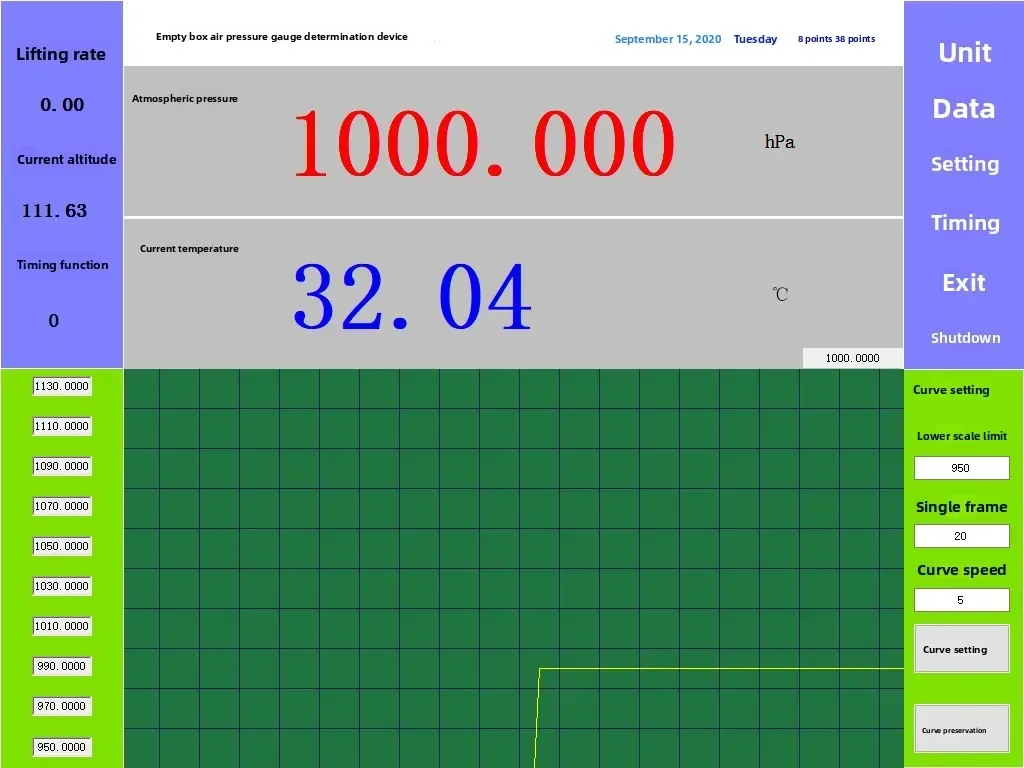Image resolution: width=1024 pixels, height=768 pixels.
Task: Click the ℃ unit label
Action: [x=780, y=294]
